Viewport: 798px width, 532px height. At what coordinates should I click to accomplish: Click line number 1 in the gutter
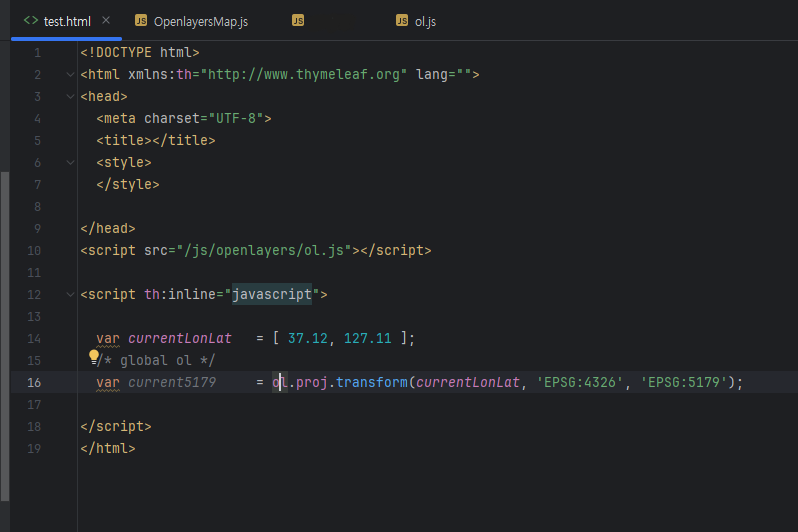point(38,52)
